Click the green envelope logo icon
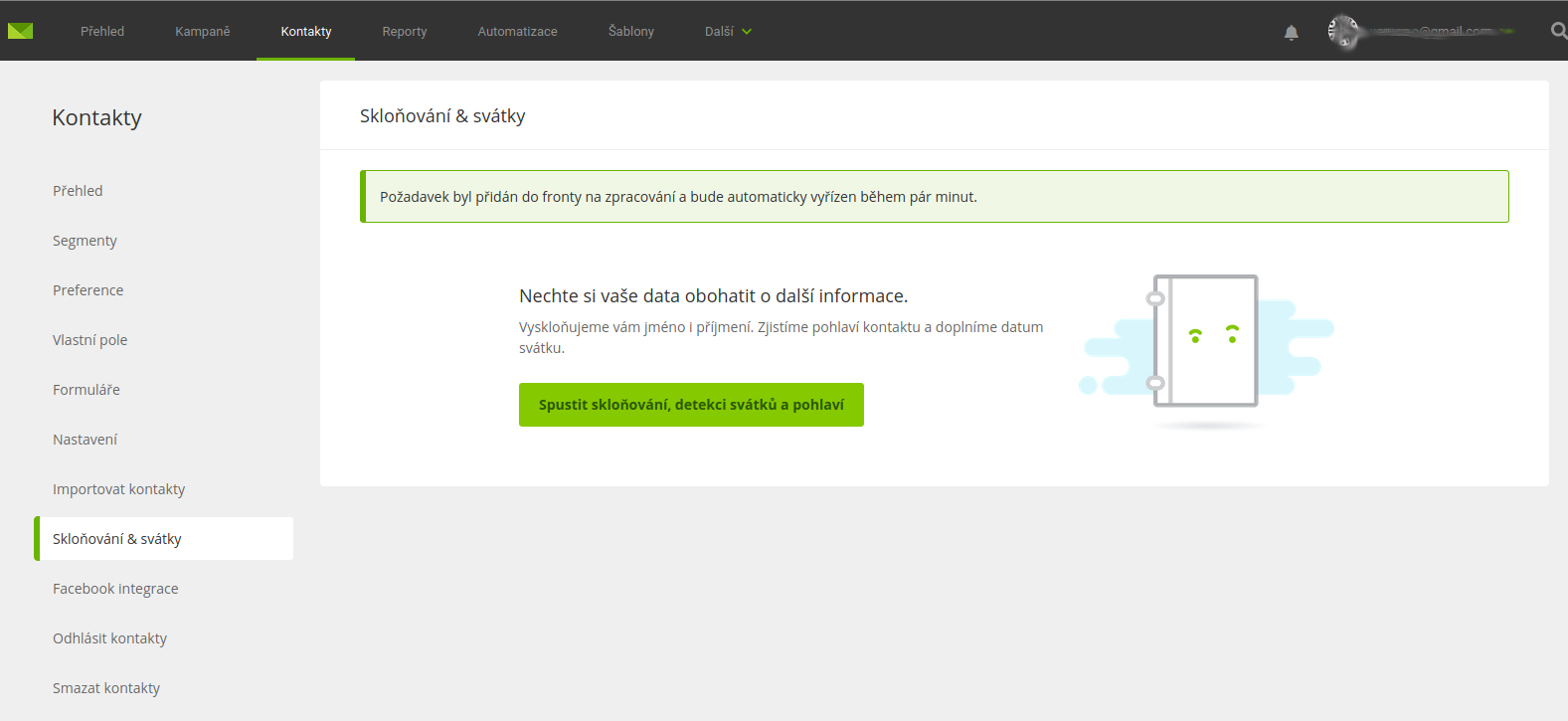This screenshot has height=721, width=1568. coord(20,31)
